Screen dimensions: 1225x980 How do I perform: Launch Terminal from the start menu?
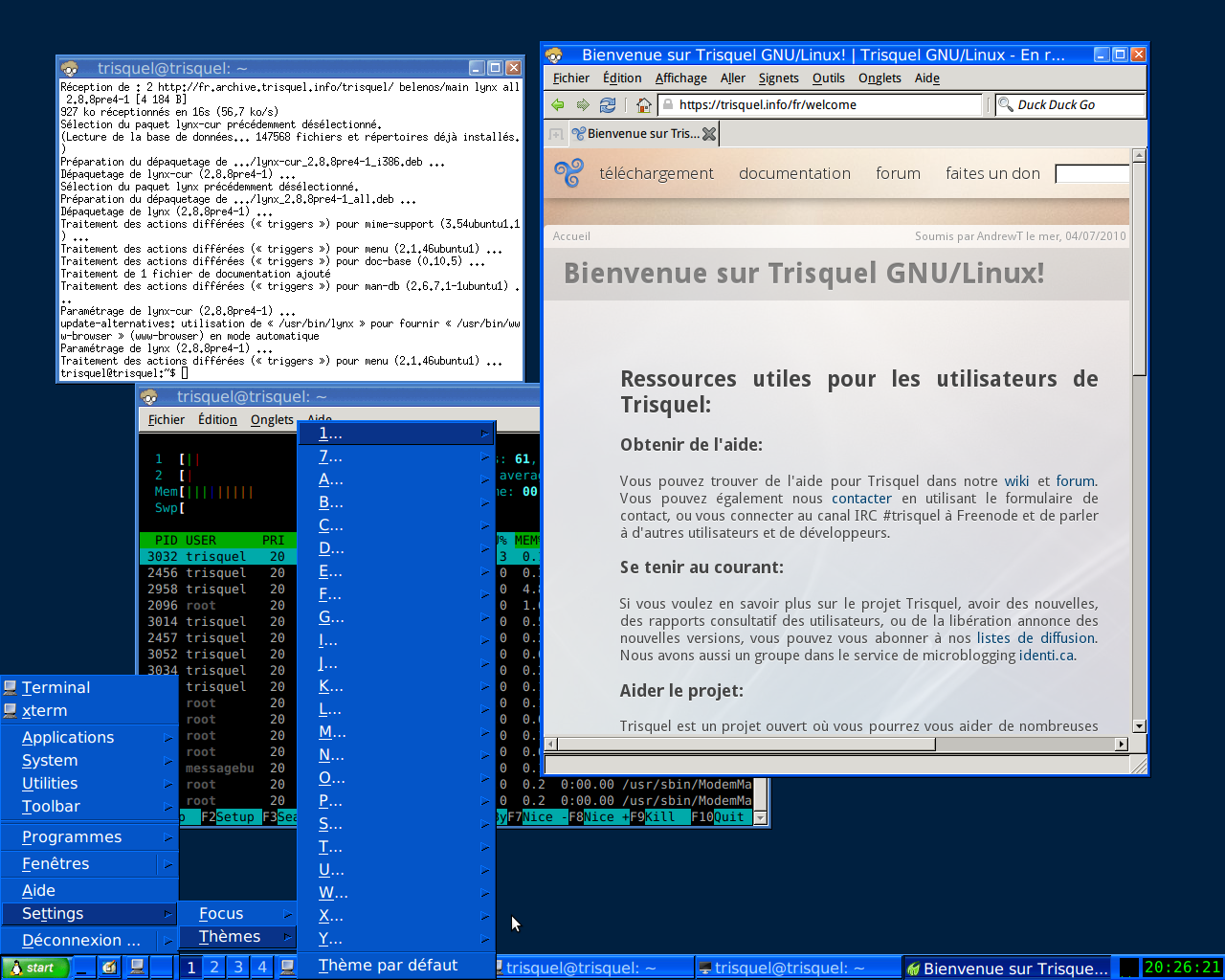(x=90, y=687)
